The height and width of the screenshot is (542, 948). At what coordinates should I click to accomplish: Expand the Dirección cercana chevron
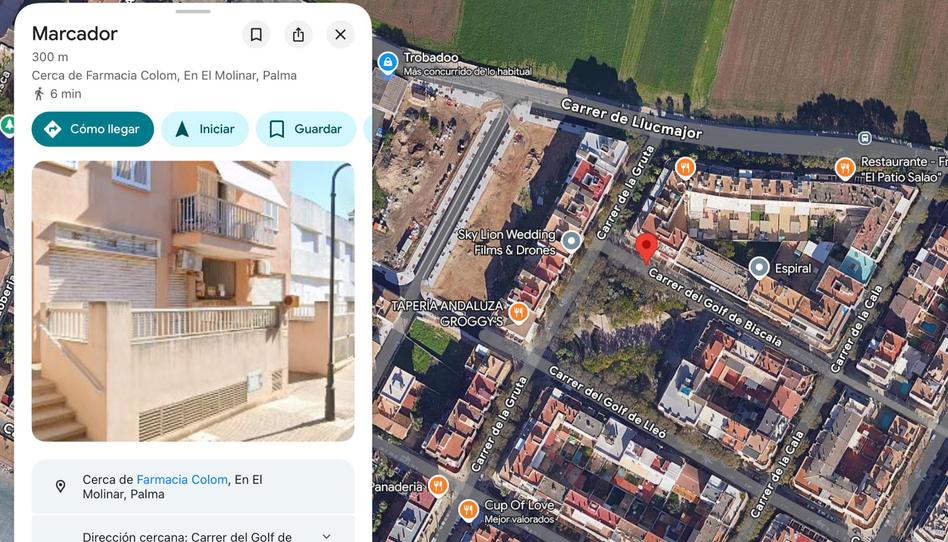coord(326,536)
